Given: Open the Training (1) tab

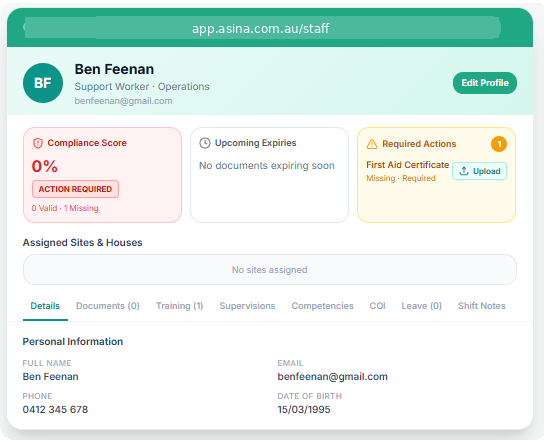Looking at the screenshot, I should tap(179, 306).
